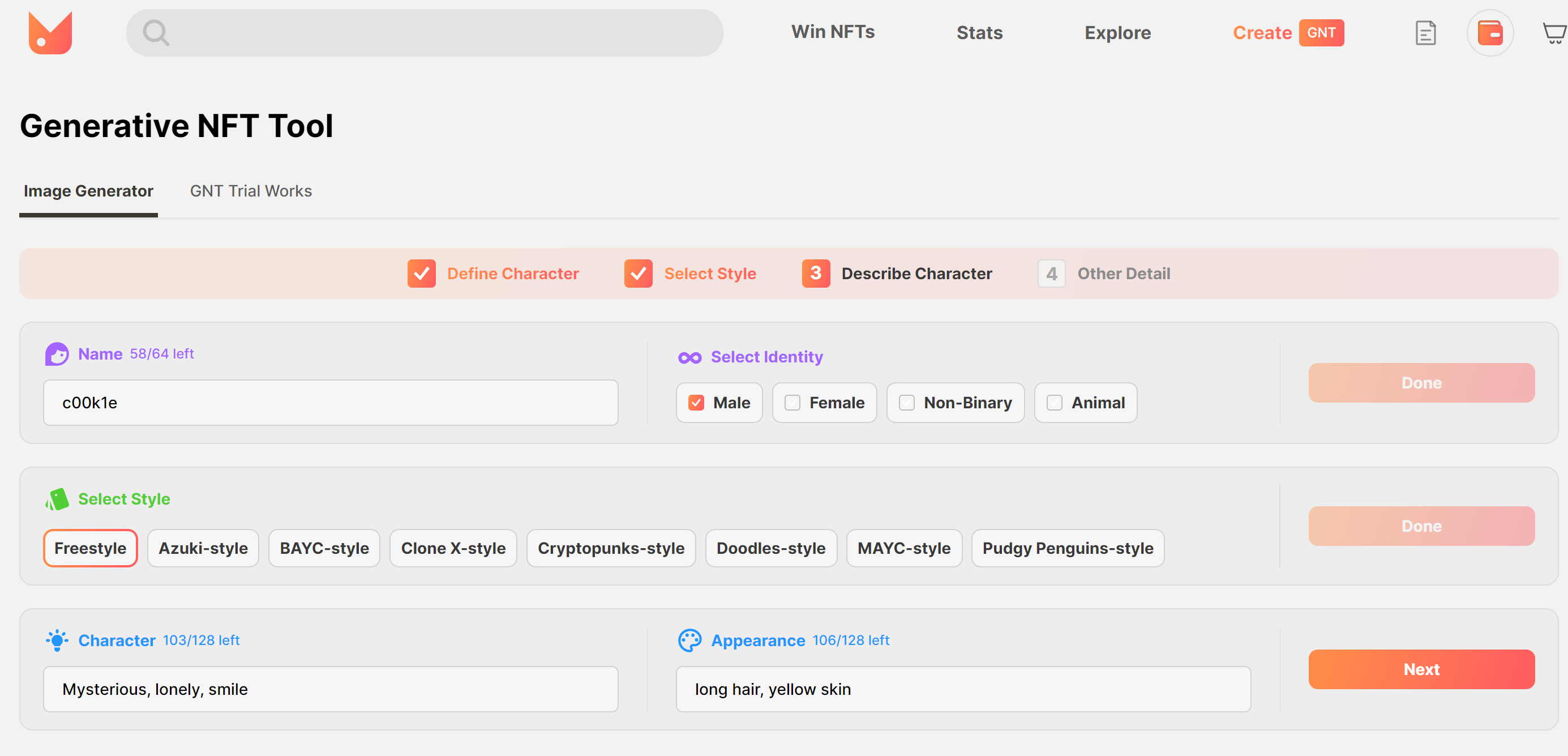The height and width of the screenshot is (756, 1568).
Task: Check the Female identity checkbox
Action: [x=792, y=403]
